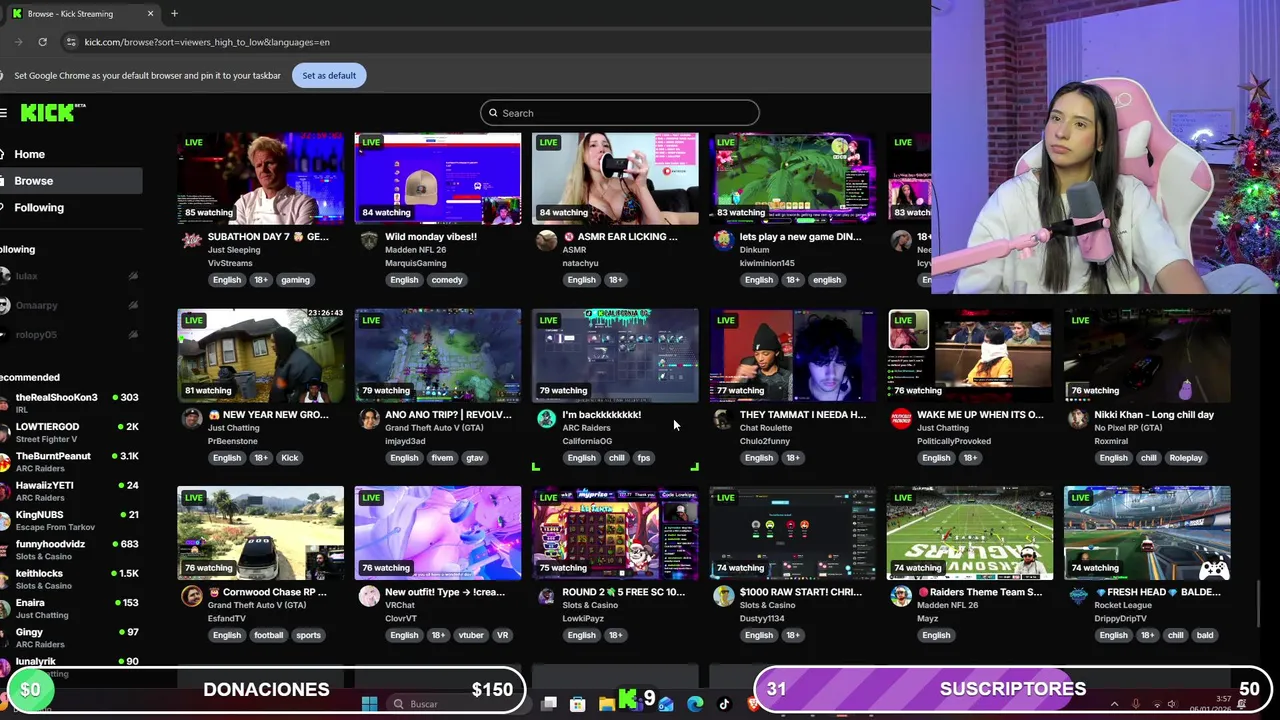The width and height of the screenshot is (1280, 720).
Task: Open ARC Raiders category under CaliforniaOG stream
Action: pyautogui.click(x=586, y=428)
